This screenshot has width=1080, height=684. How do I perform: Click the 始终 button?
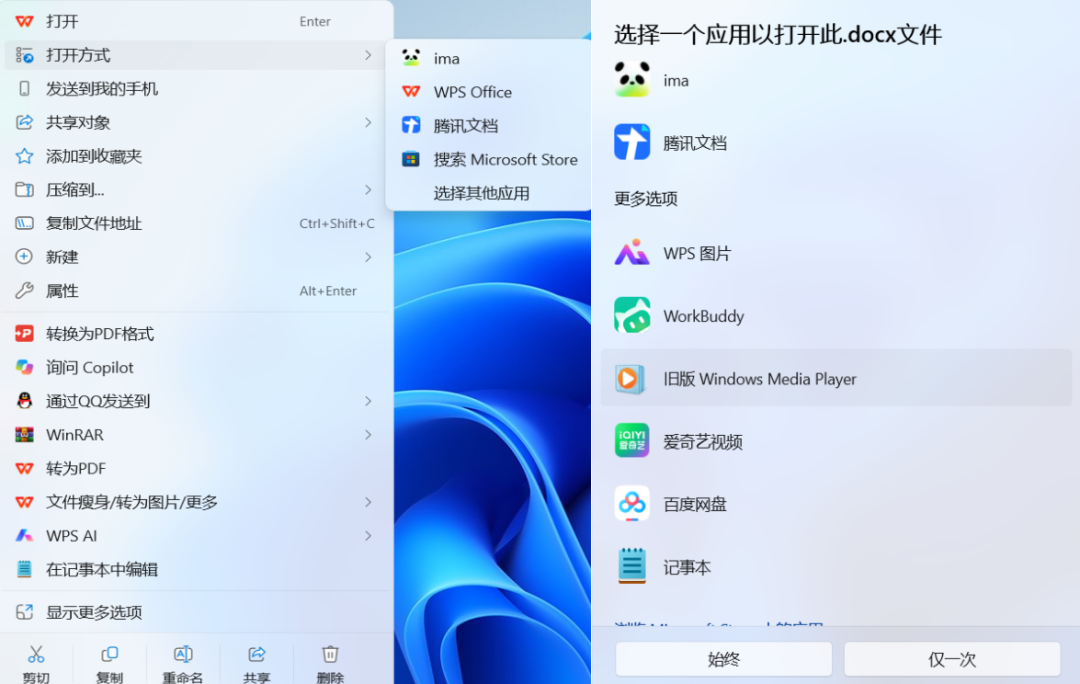[723, 659]
